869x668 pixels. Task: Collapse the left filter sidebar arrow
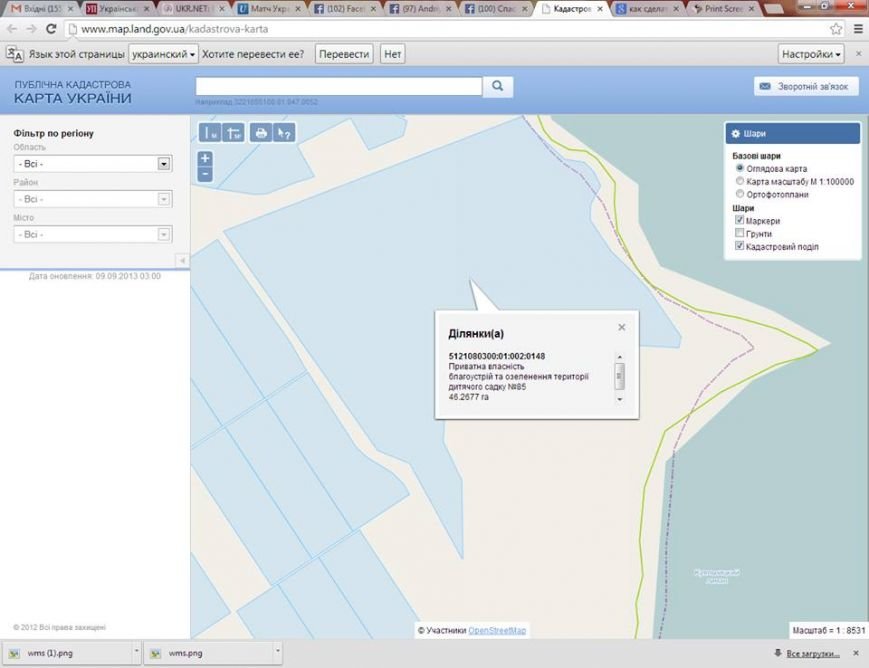[182, 261]
